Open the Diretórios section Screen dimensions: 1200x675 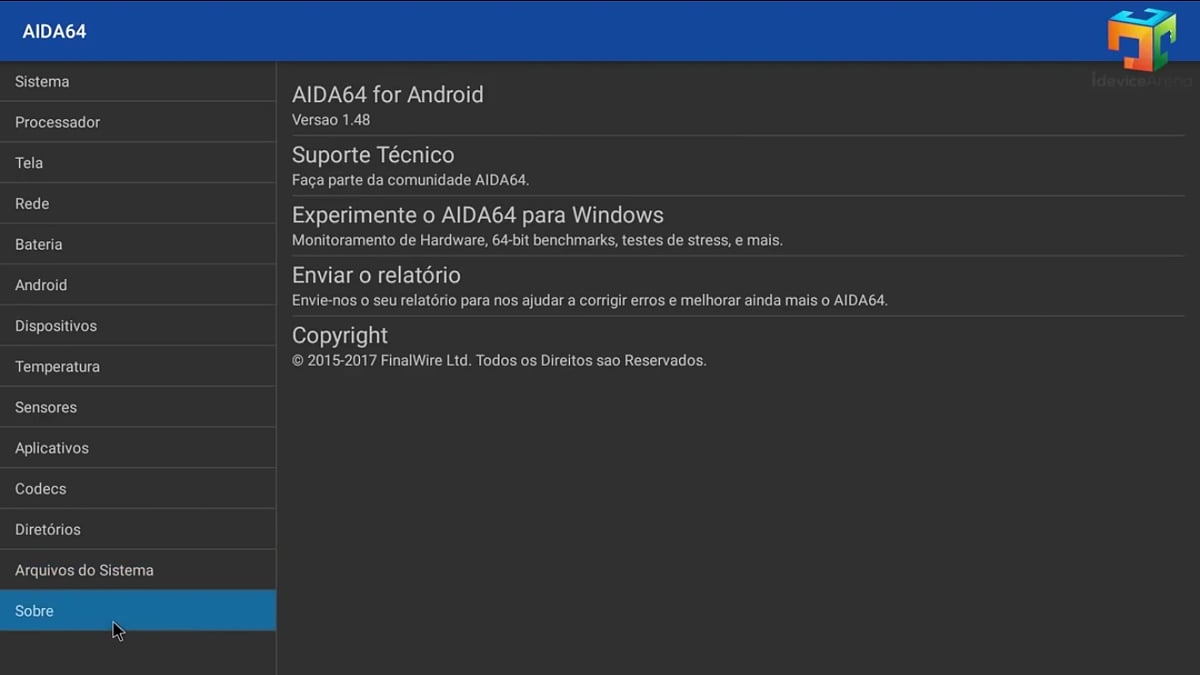pyautogui.click(x=49, y=529)
